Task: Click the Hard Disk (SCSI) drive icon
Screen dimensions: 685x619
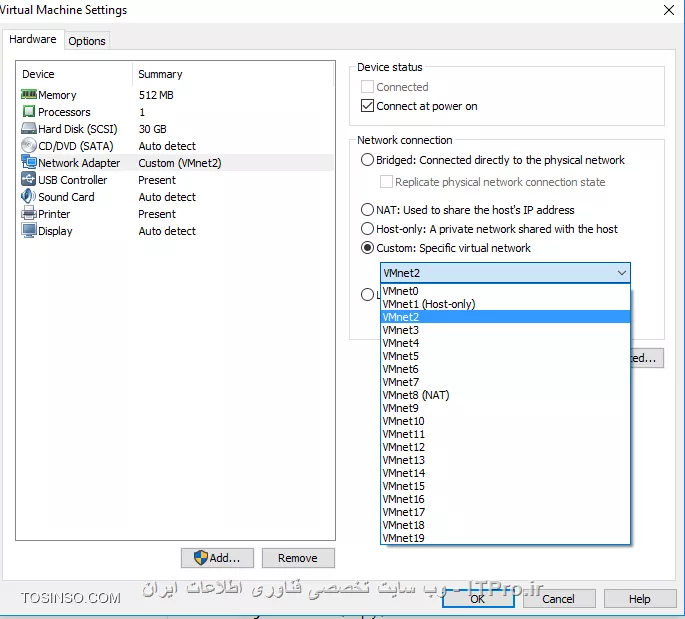Action: (x=29, y=128)
